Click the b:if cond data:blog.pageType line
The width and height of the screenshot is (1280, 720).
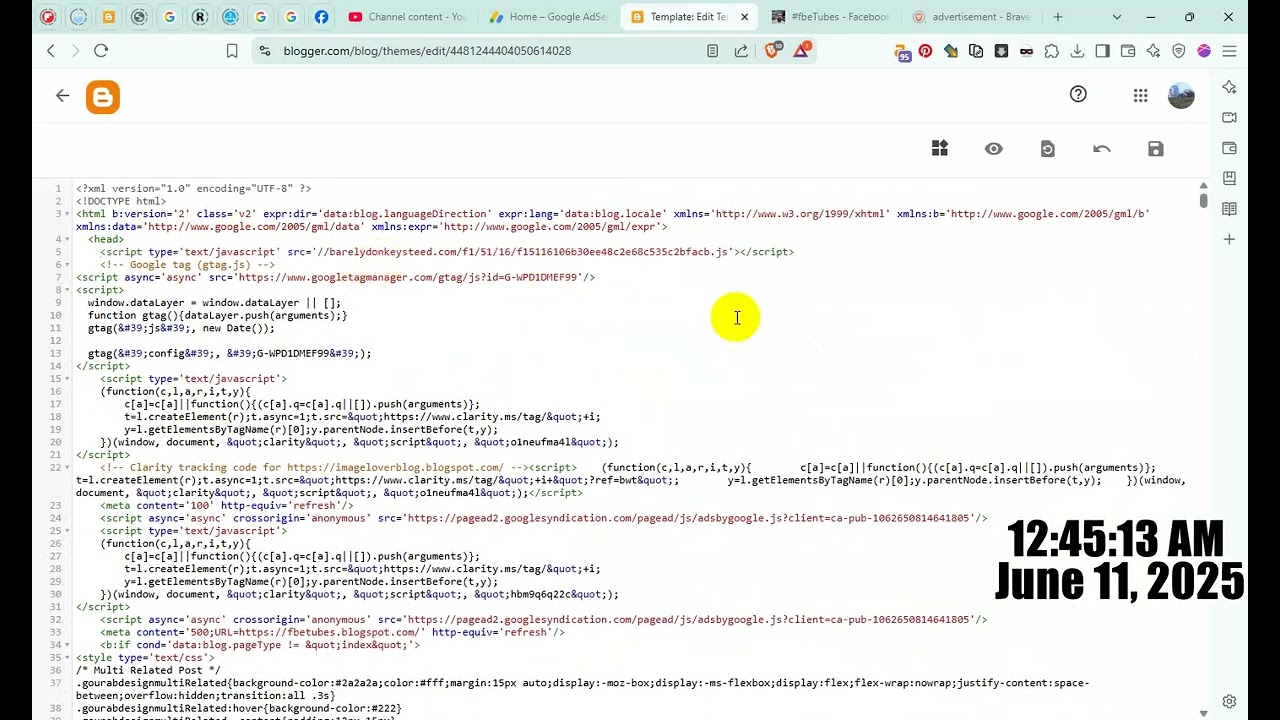260,645
